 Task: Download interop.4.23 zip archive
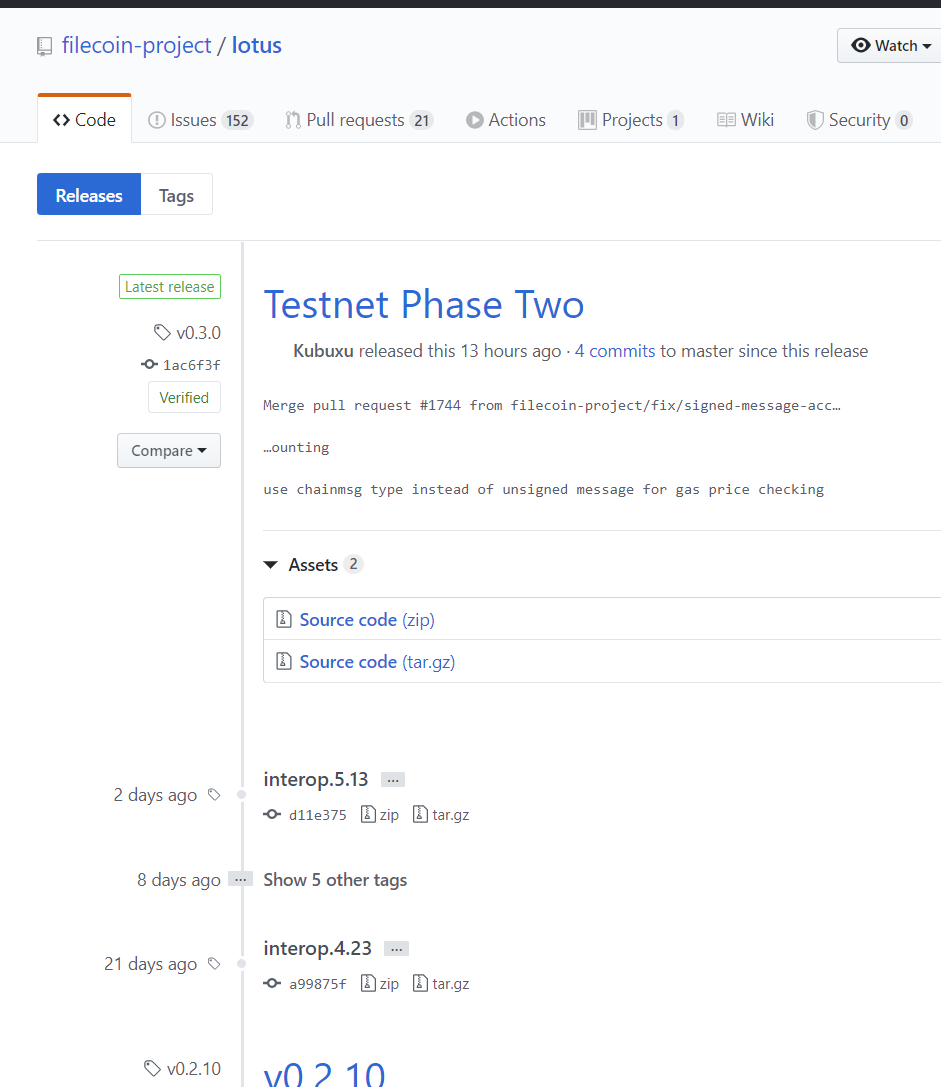(x=380, y=983)
